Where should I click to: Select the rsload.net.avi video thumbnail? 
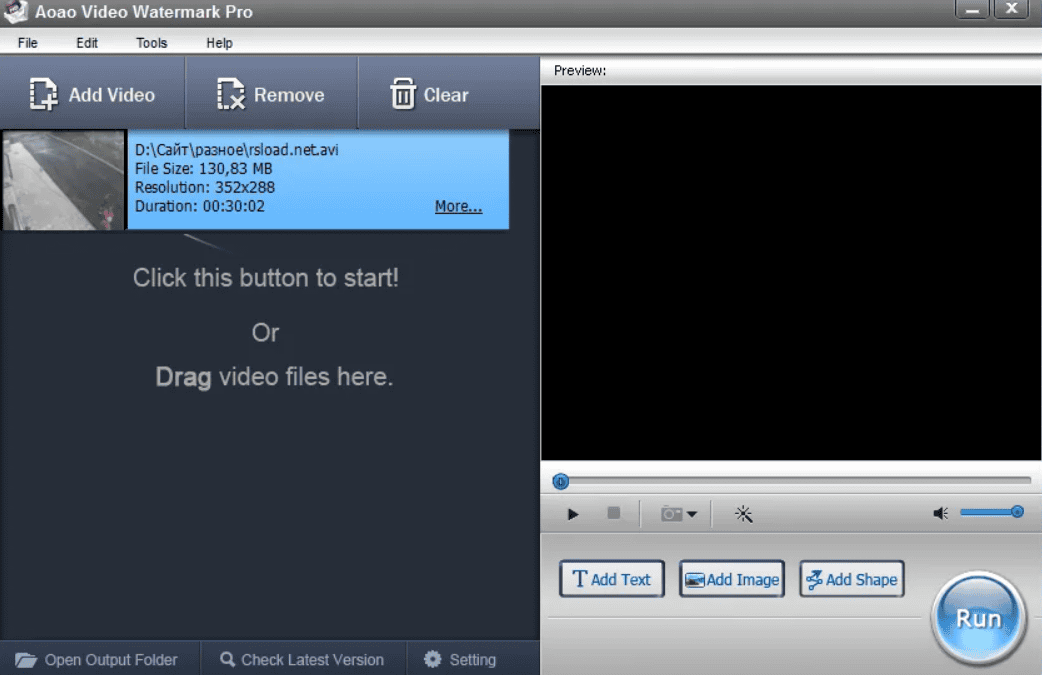(64, 180)
